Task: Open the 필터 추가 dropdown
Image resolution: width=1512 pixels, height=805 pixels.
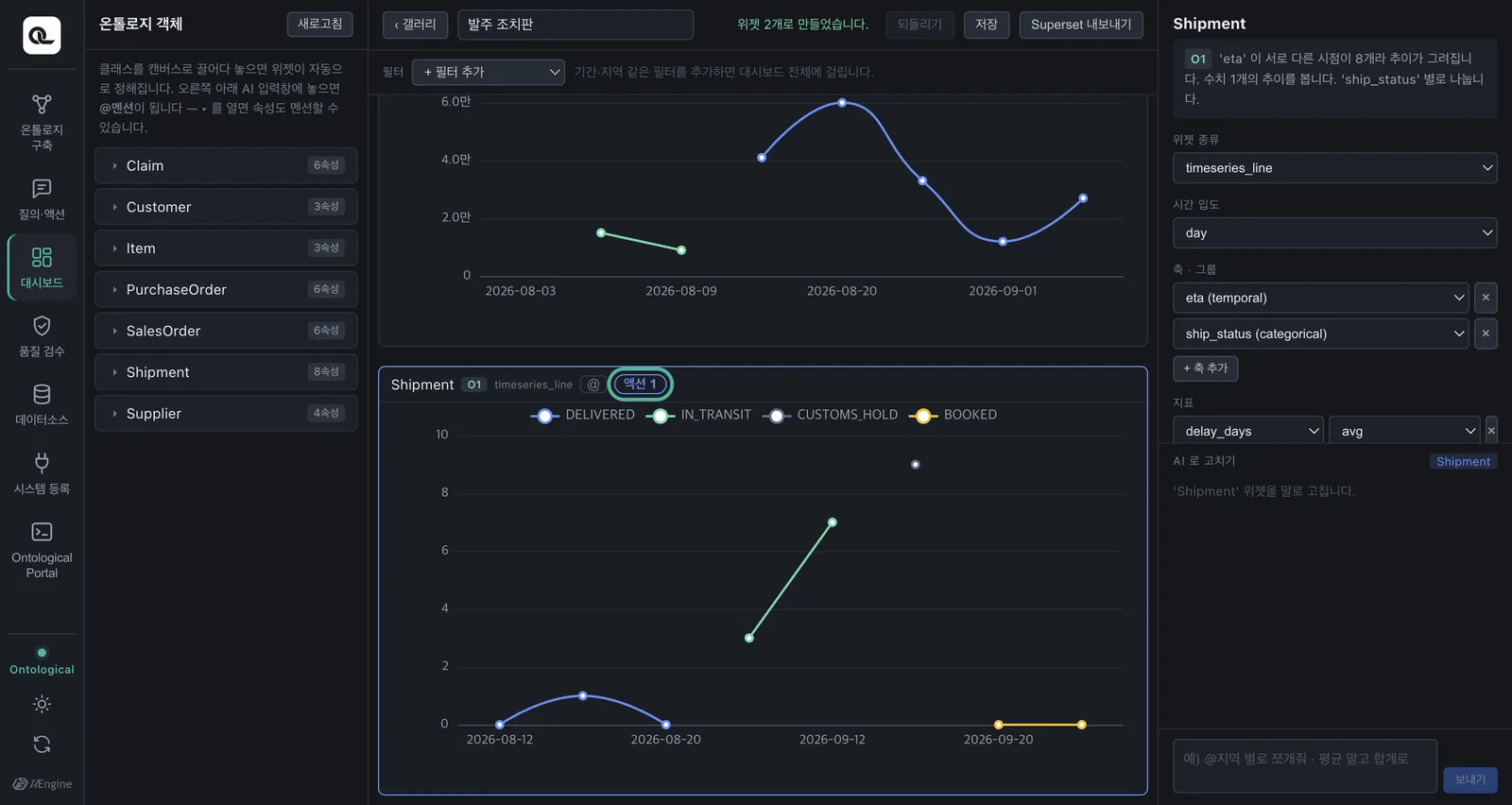Action: click(x=489, y=72)
